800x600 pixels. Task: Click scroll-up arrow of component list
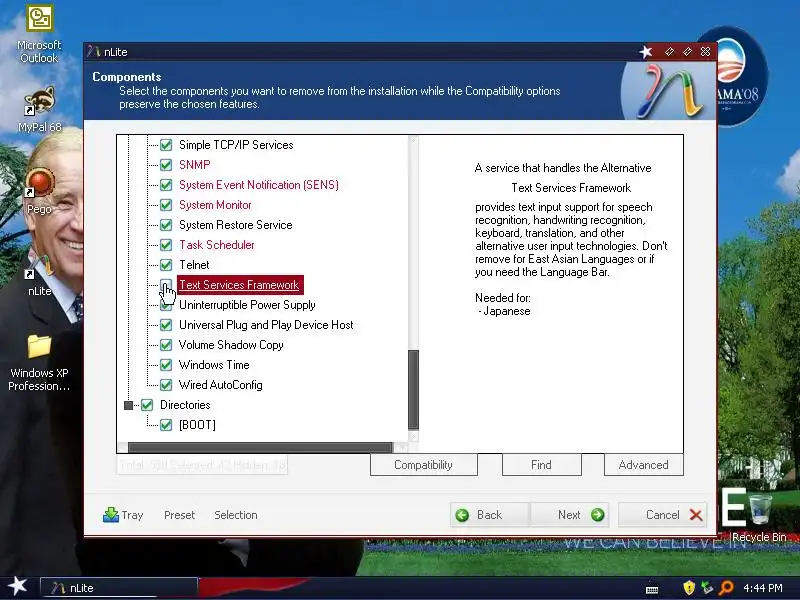[413, 140]
